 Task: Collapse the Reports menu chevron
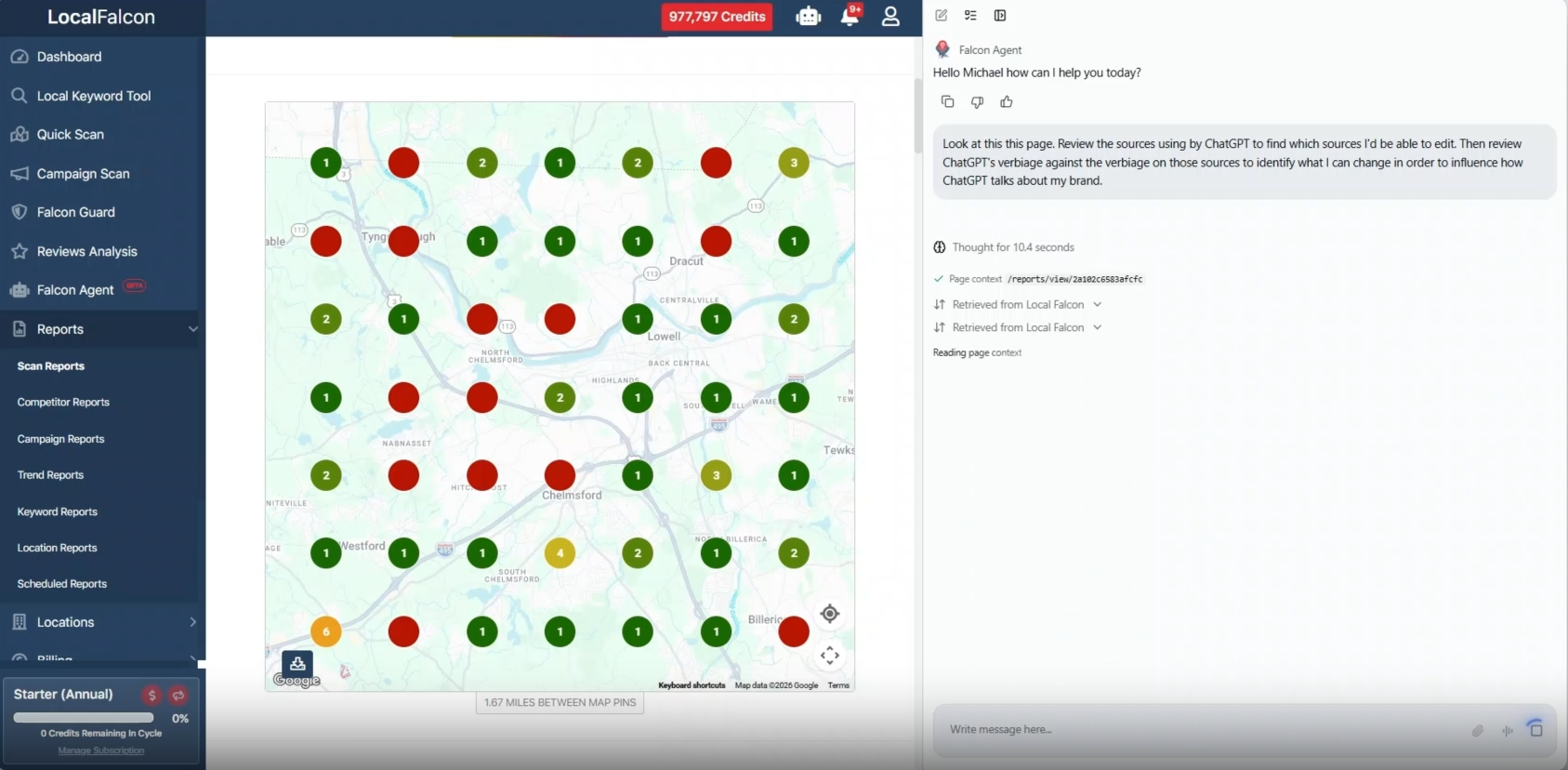[x=193, y=328]
